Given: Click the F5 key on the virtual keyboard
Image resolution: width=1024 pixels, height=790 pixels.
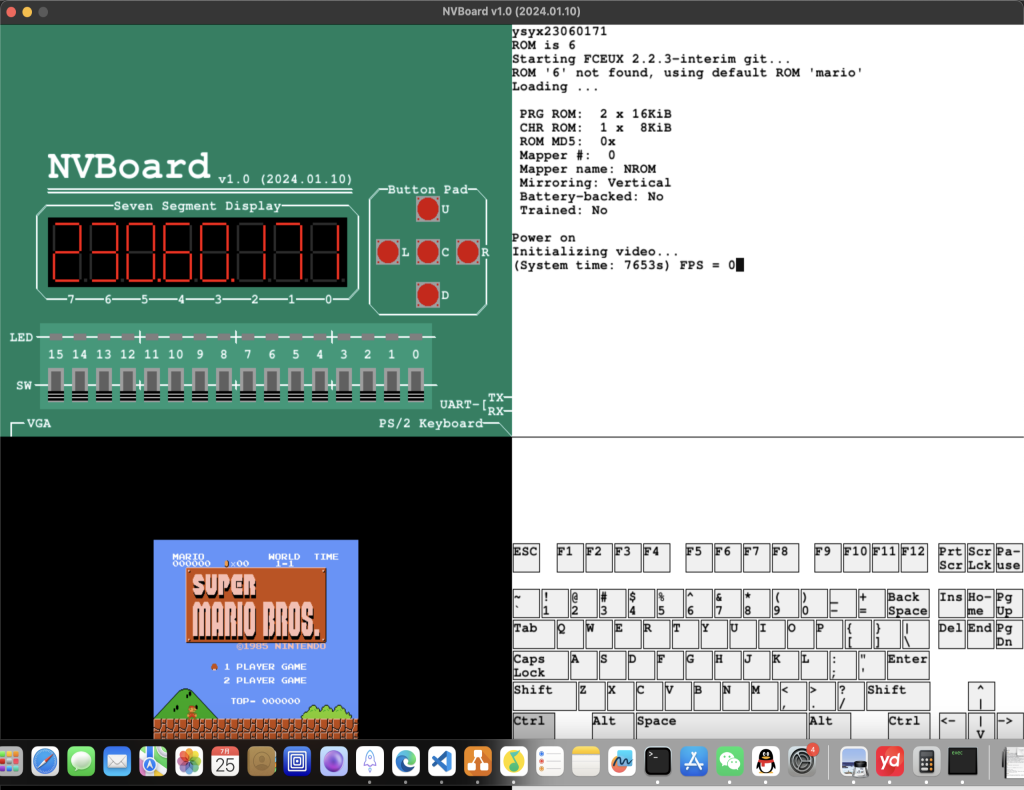Looking at the screenshot, I should tap(699, 558).
